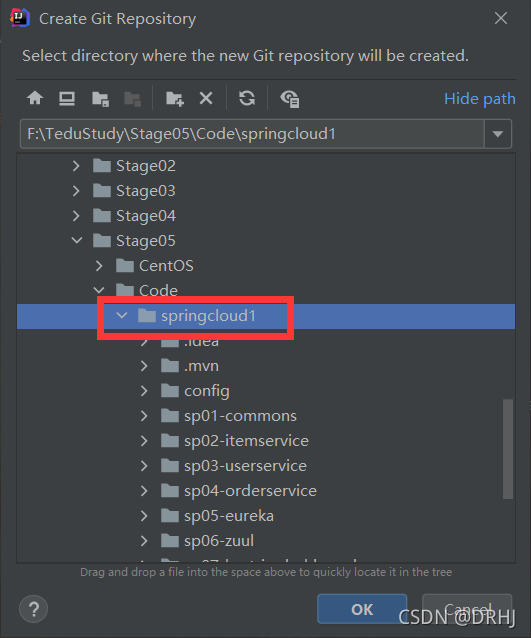Jump to the Desktop directory icon
The height and width of the screenshot is (638, 531).
tap(67, 98)
